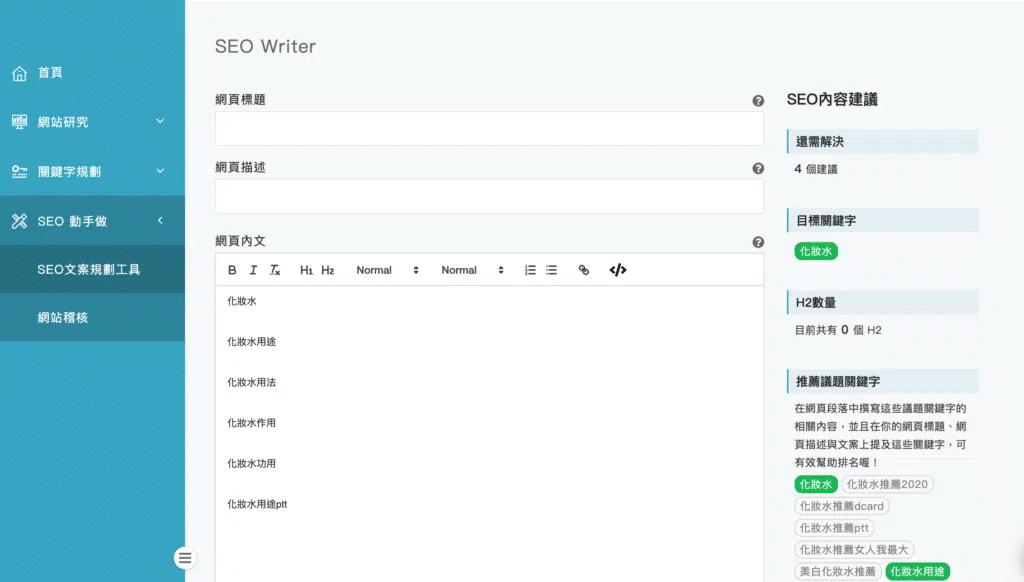Toggle italic formatting in editor toolbar

[253, 270]
